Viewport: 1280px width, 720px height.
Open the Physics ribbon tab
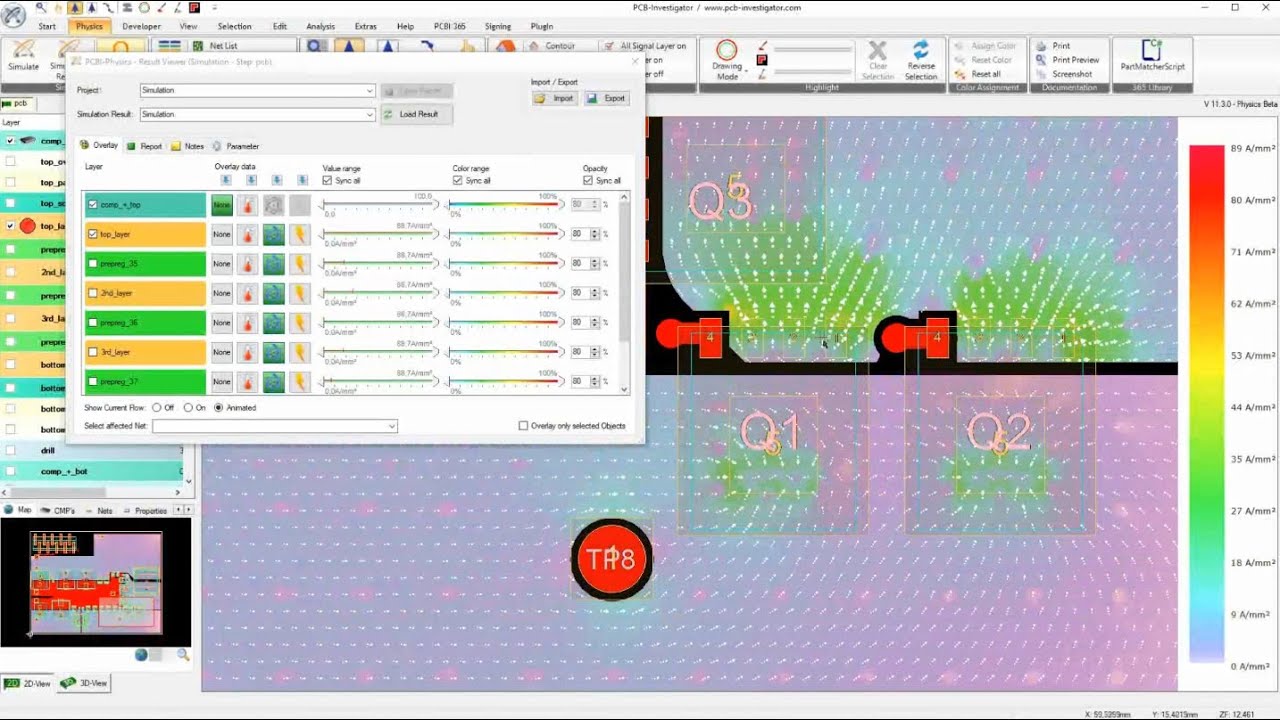(89, 26)
